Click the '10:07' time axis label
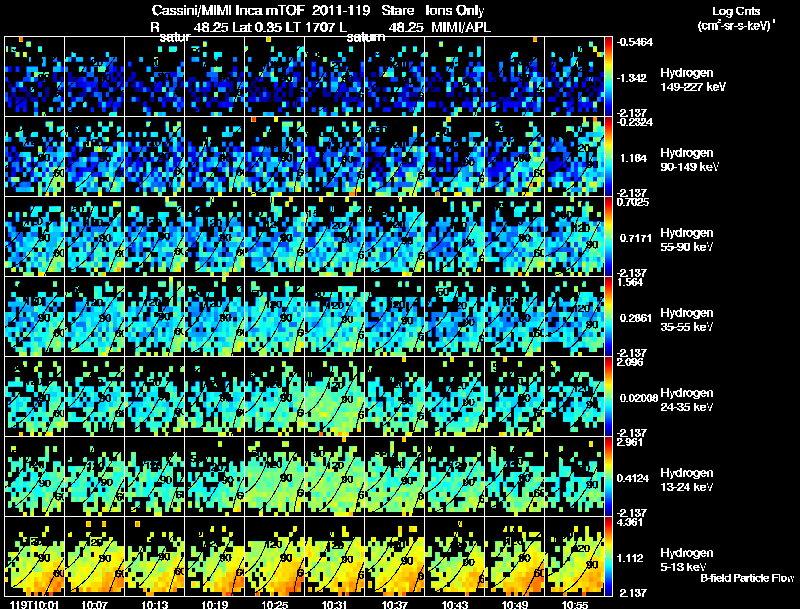The image size is (800, 609). [x=94, y=604]
